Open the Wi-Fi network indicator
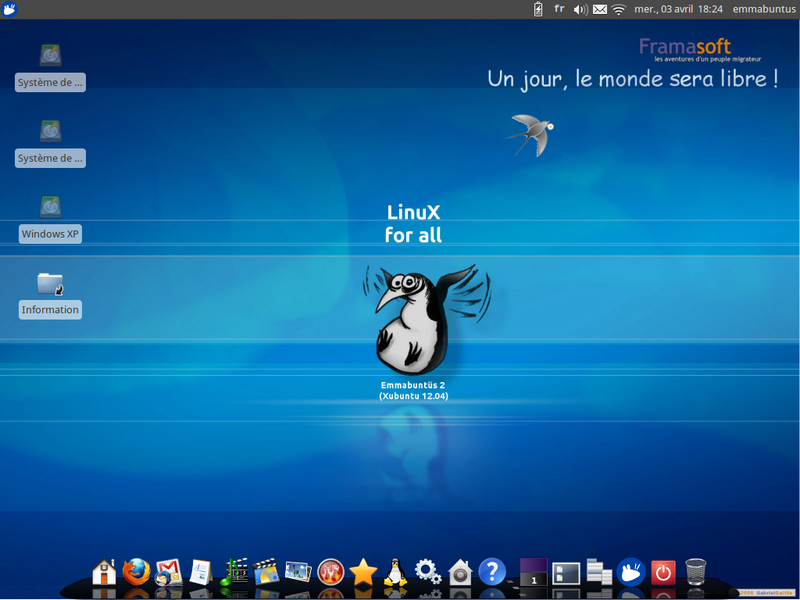 click(x=619, y=9)
